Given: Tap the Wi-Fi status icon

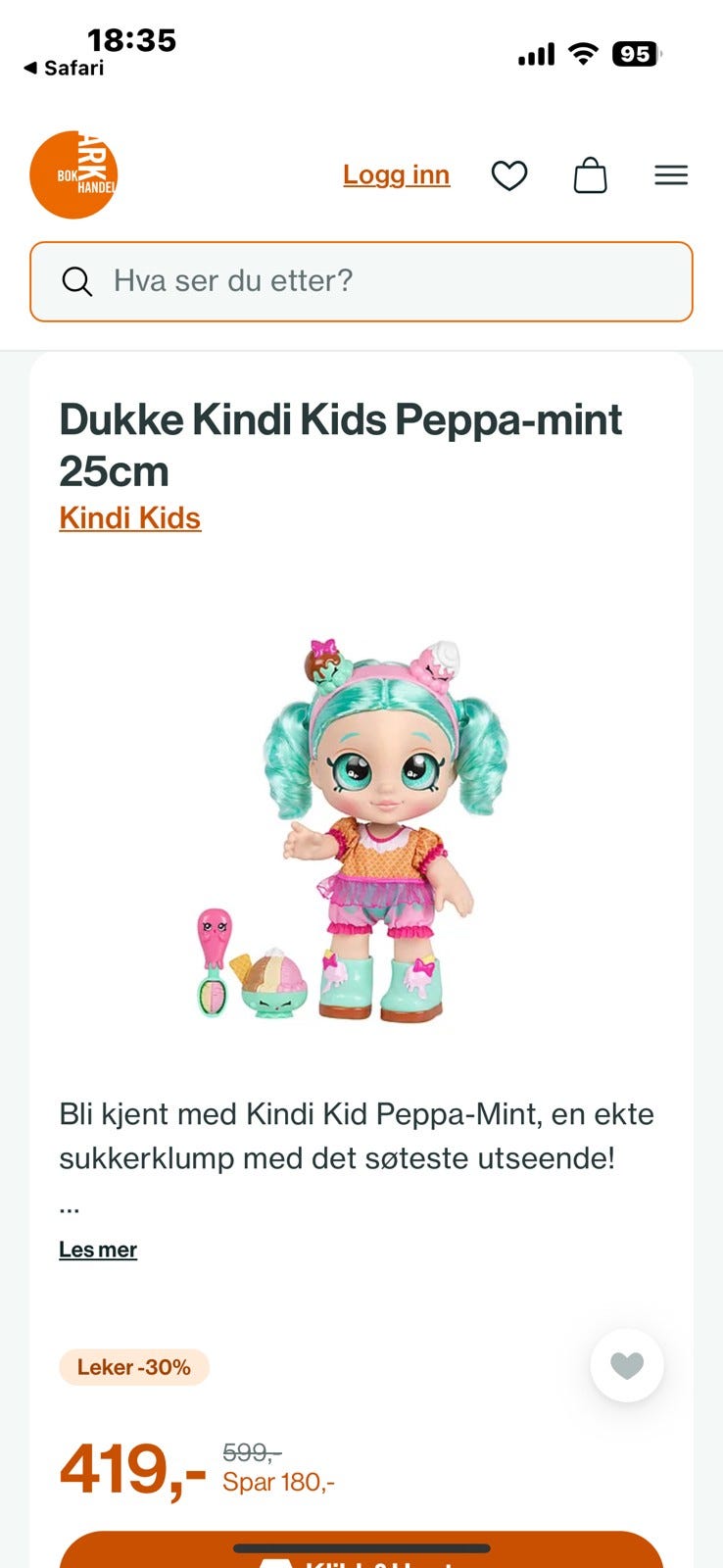Looking at the screenshot, I should pos(584,54).
